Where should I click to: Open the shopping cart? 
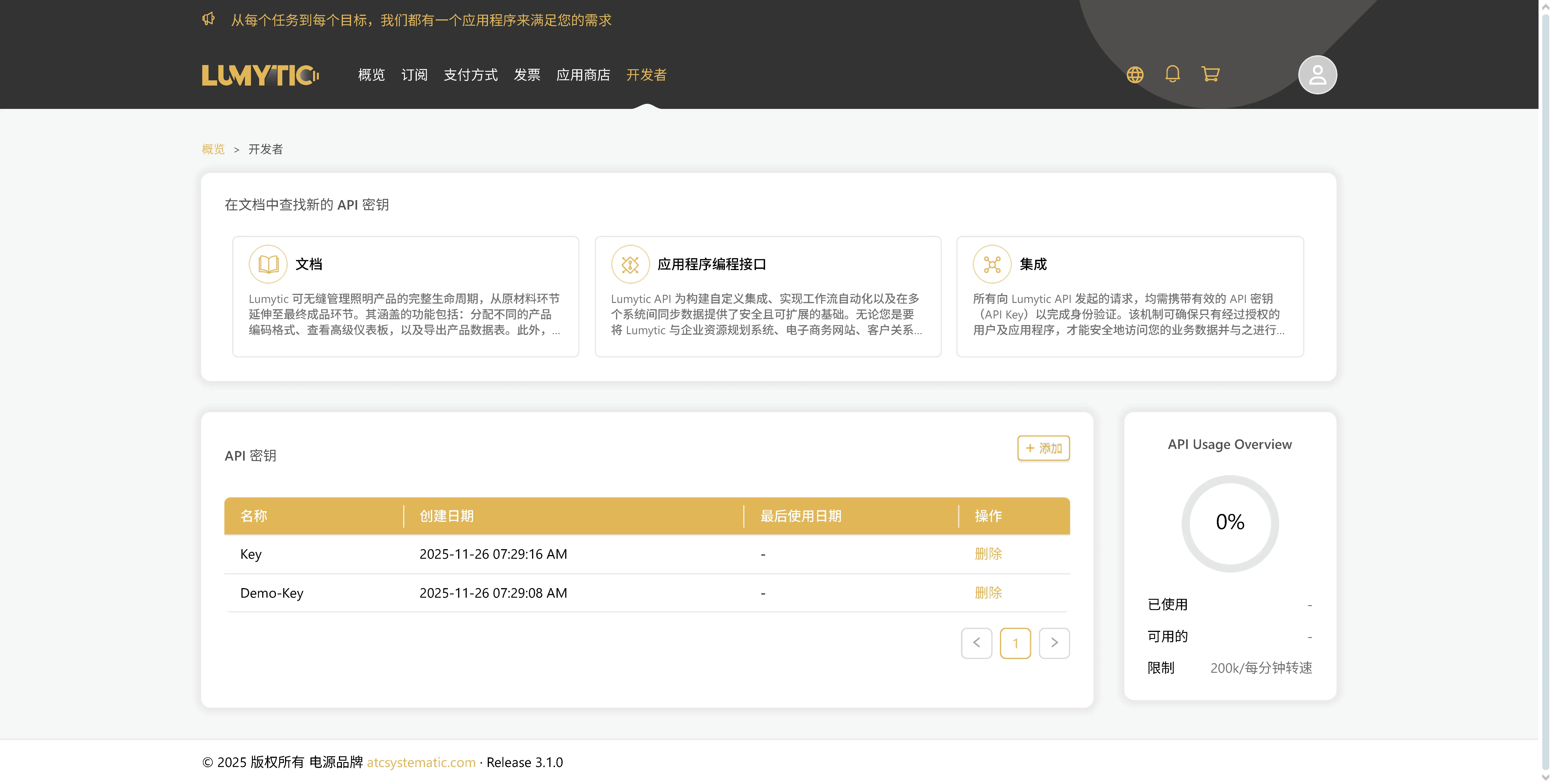pos(1211,74)
